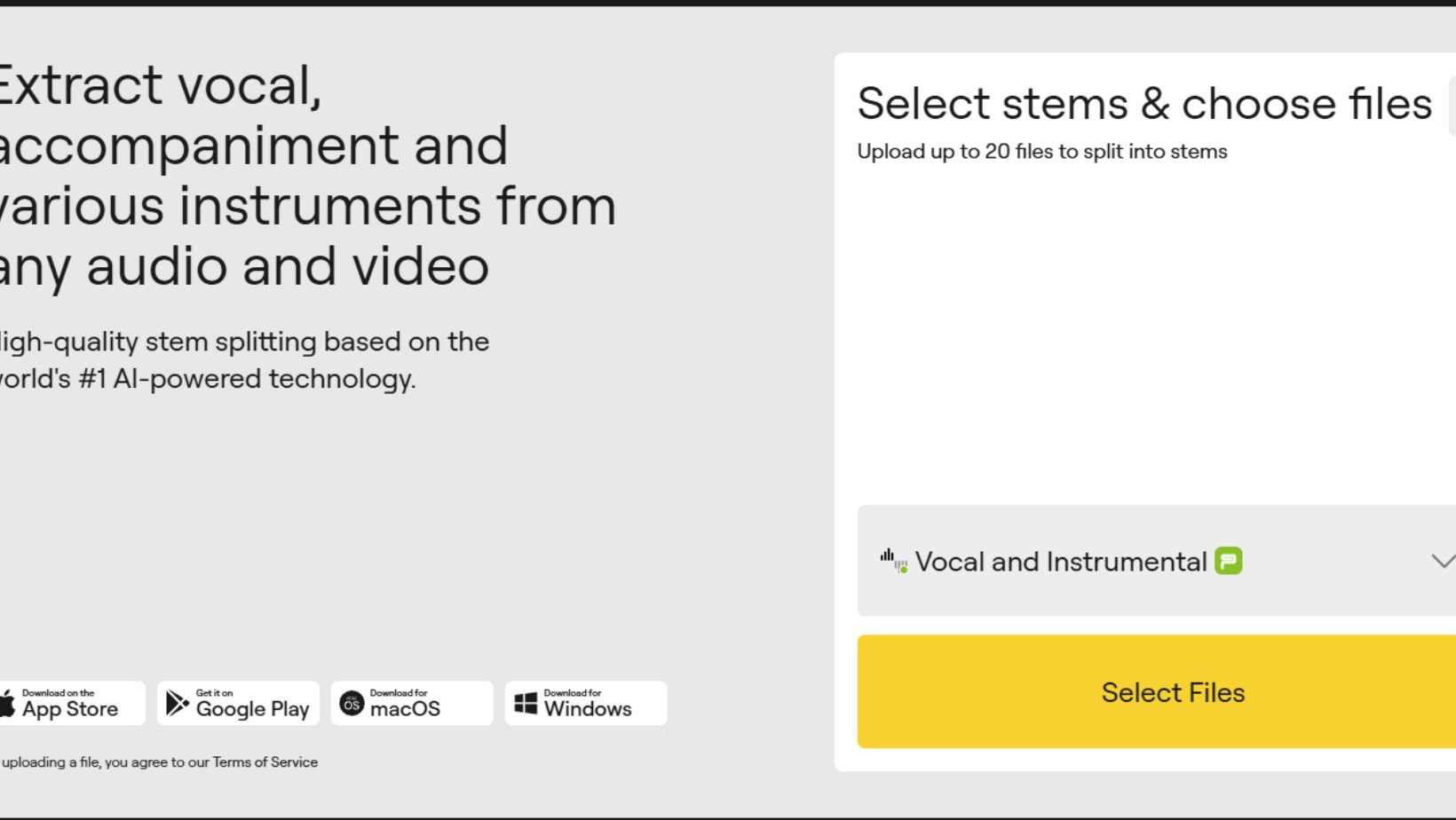Click the round OS icon on the macOS badge

pos(351,702)
